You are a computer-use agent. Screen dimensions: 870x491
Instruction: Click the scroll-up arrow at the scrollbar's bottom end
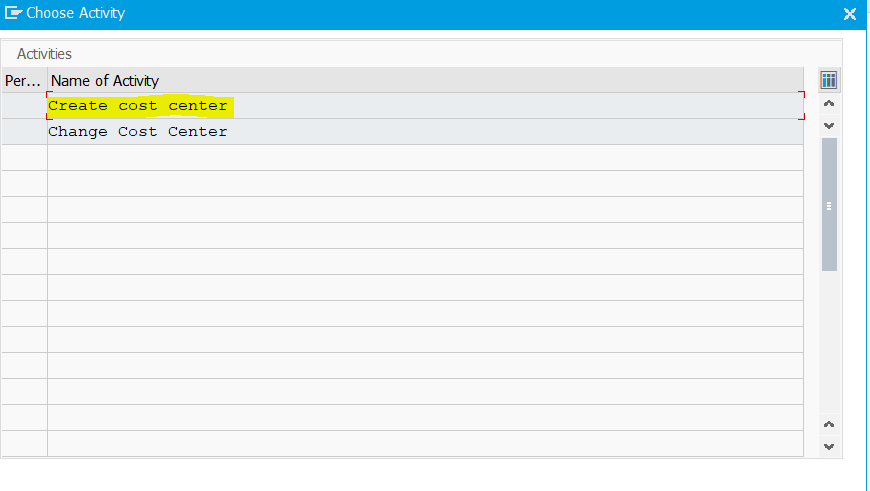click(x=829, y=424)
